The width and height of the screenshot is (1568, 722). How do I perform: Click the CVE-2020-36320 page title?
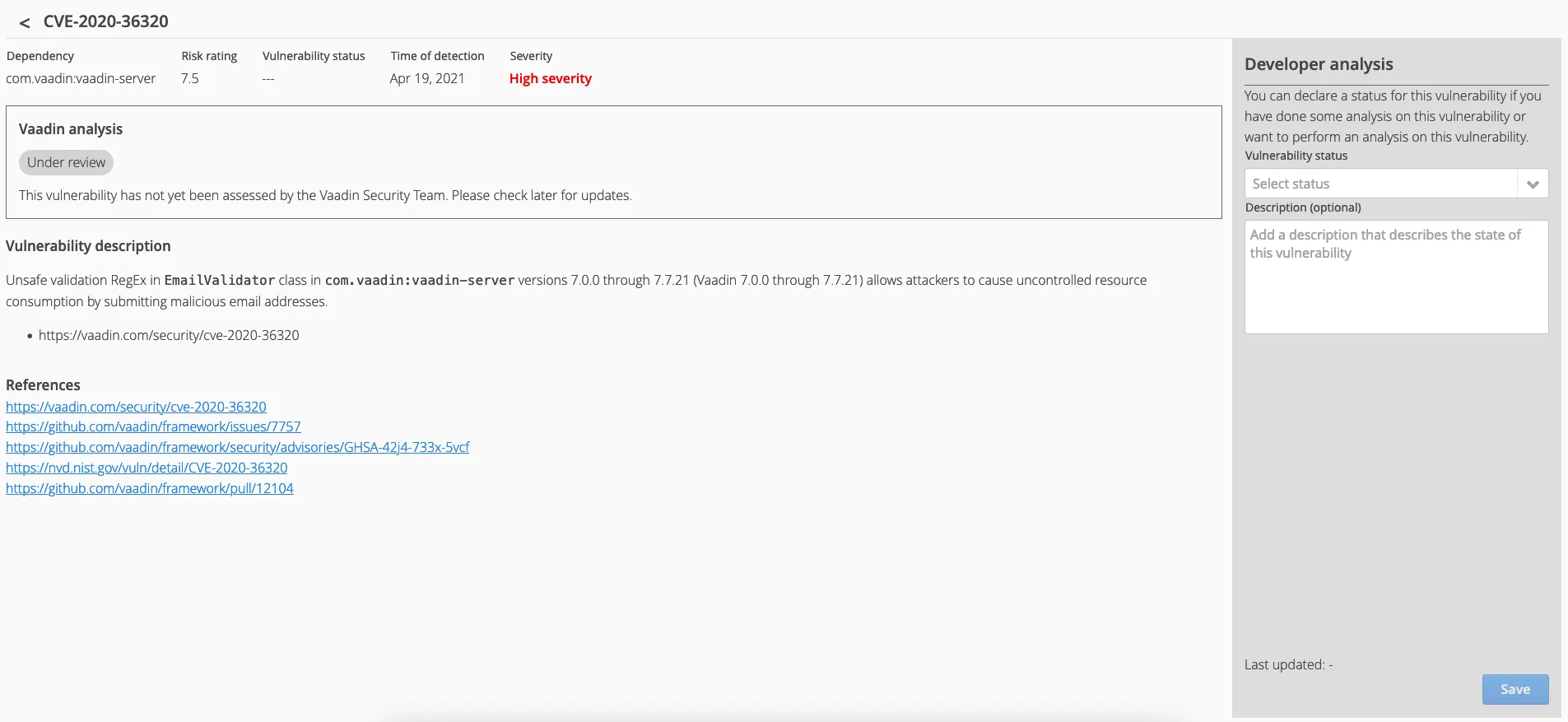(105, 21)
